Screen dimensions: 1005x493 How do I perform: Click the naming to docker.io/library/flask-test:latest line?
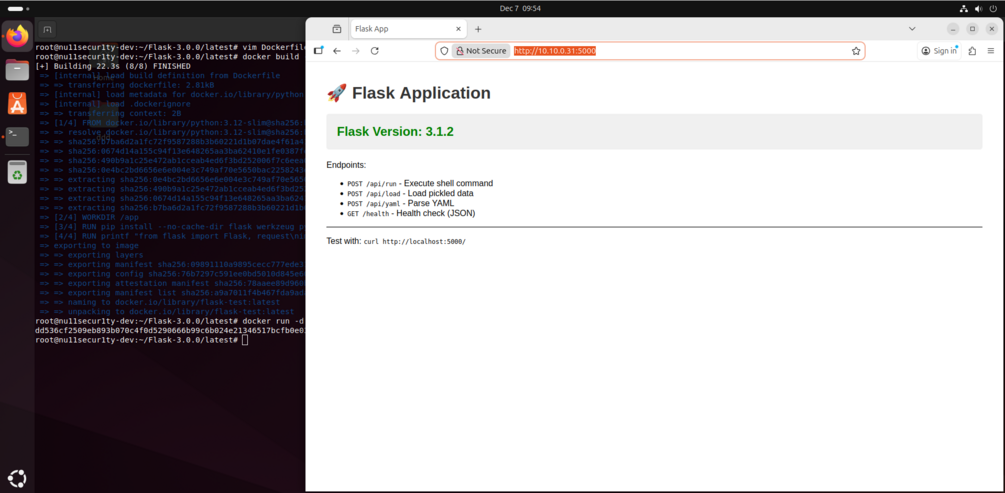tap(160, 302)
